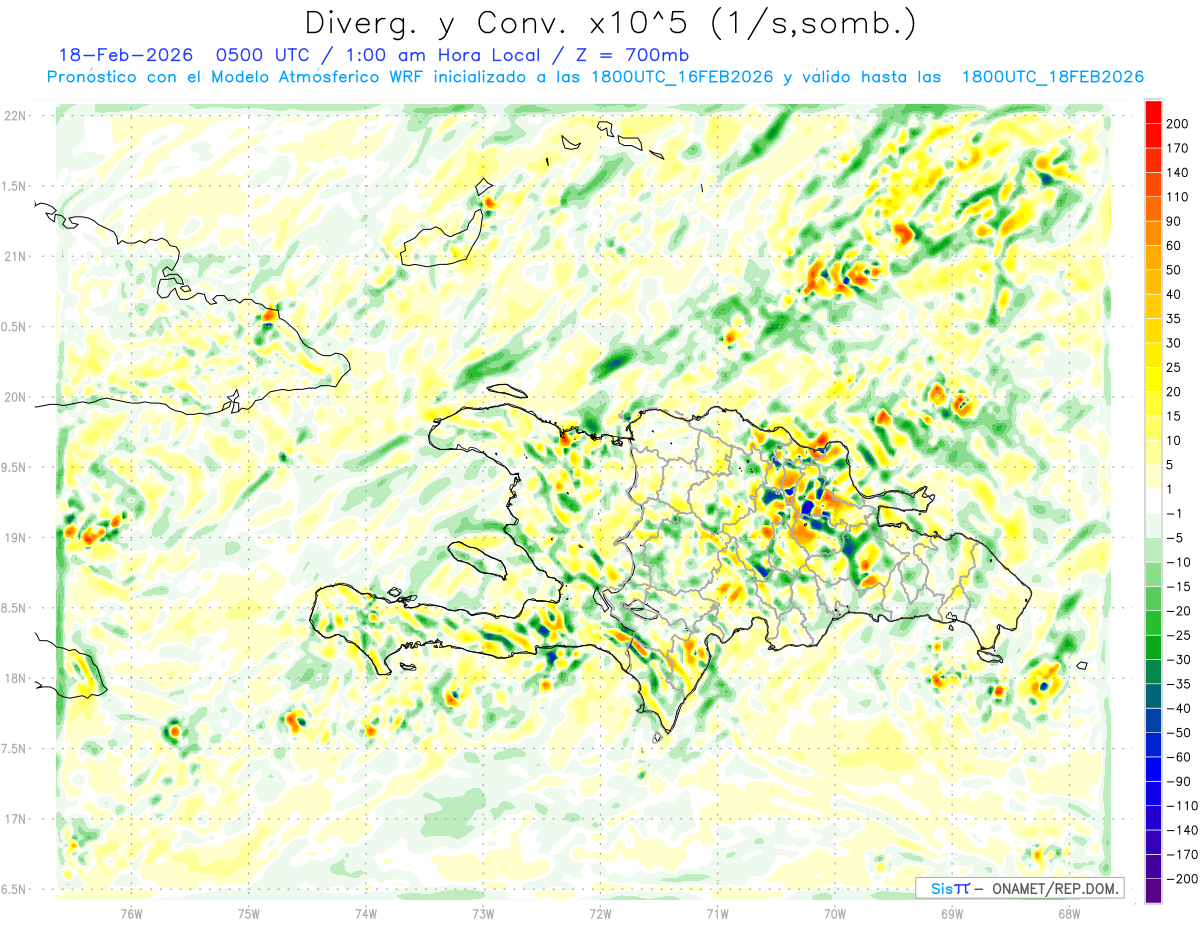Image resolution: width=1200 pixels, height=927 pixels.
Task: Pick the purple colorbar segment below -200
Action: [x=1154, y=890]
